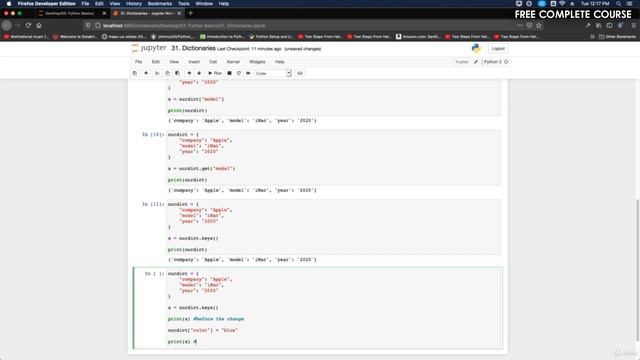This screenshot has height=360, width=640.
Task: Run the selected cell
Action: click(x=215, y=73)
